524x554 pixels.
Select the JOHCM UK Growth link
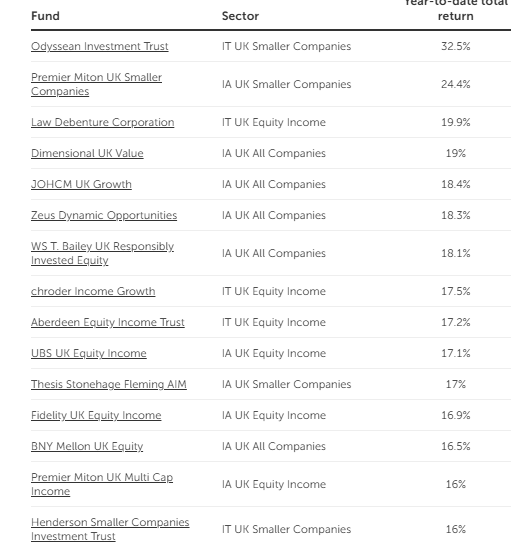pos(81,184)
